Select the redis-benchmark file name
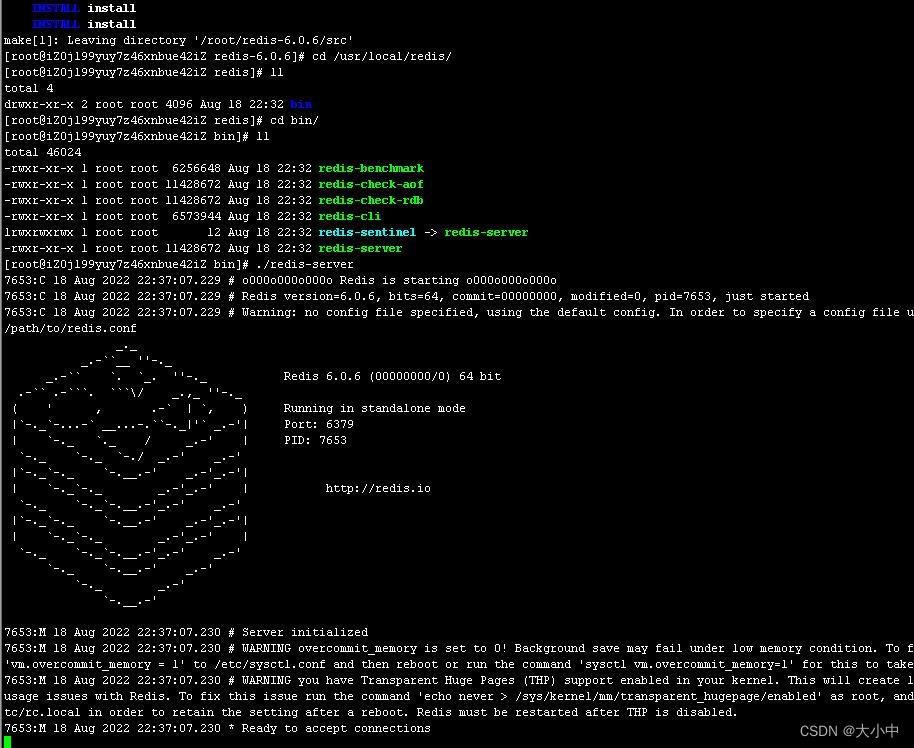Viewport: 914px width, 748px height. click(x=371, y=168)
